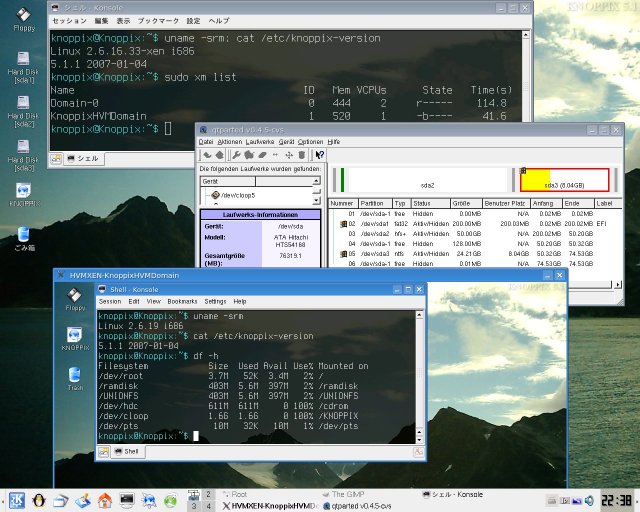Activate the What's This help cursor icon
This screenshot has width=640, height=512.
tap(320, 155)
